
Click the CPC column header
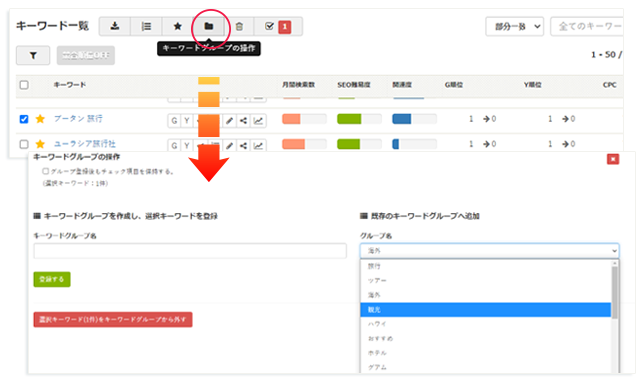coord(610,85)
